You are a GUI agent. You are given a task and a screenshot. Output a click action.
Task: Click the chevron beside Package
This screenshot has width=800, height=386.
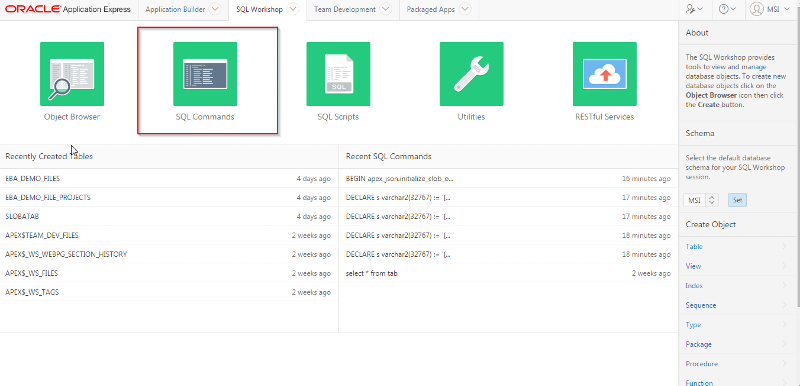click(x=784, y=345)
